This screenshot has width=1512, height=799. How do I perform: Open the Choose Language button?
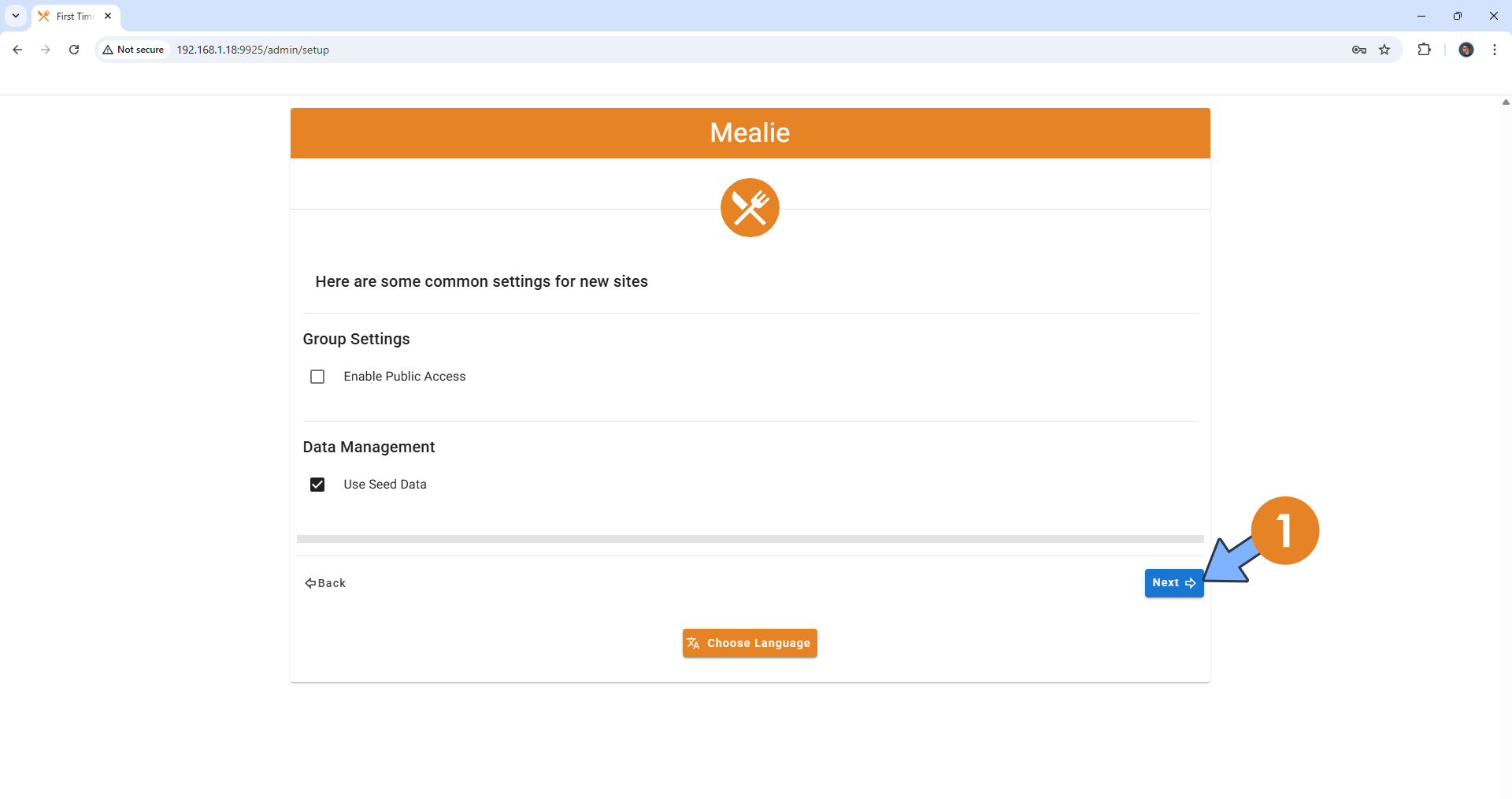tap(750, 643)
